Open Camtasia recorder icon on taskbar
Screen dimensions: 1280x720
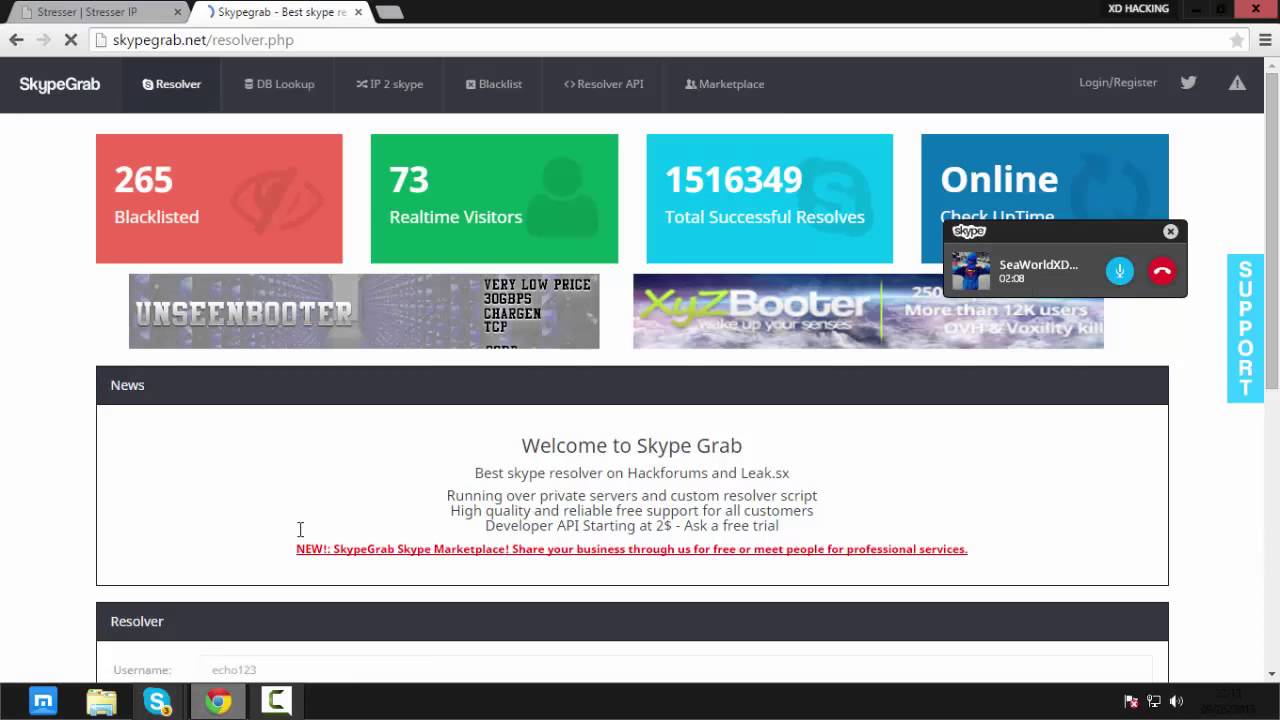click(x=276, y=701)
